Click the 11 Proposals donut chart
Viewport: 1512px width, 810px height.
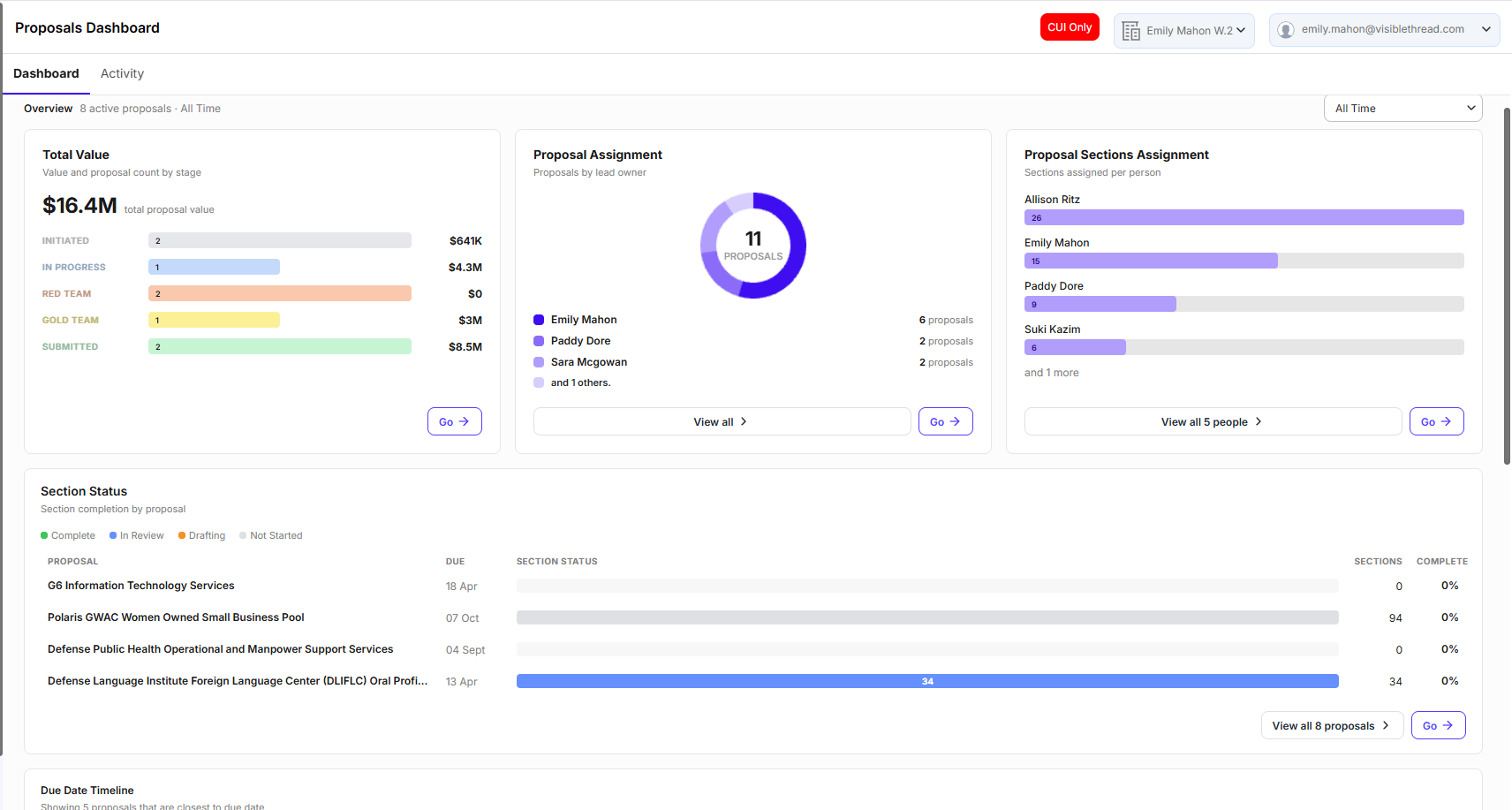pyautogui.click(x=753, y=246)
